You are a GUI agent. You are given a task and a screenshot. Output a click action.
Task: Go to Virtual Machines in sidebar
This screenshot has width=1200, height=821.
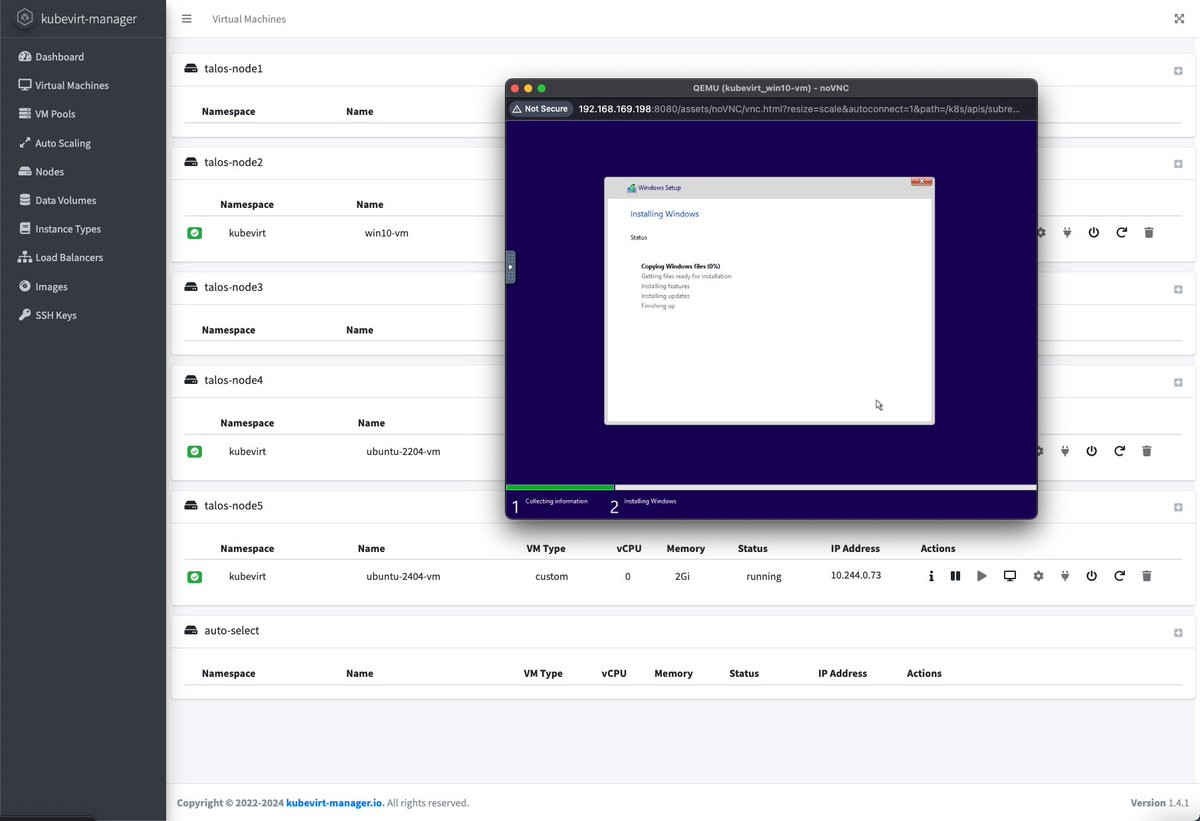(64, 85)
